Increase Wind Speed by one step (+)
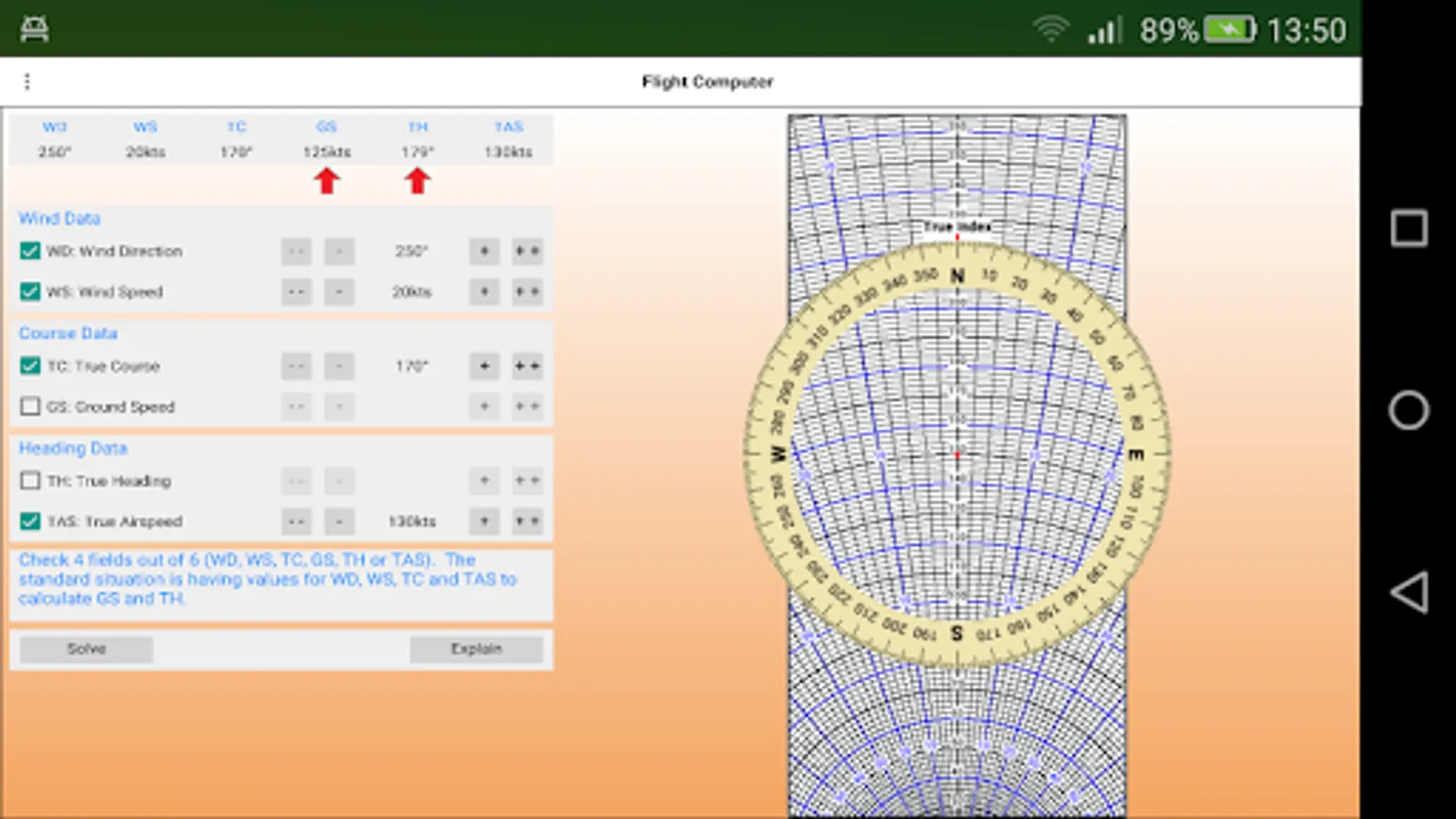This screenshot has height=819, width=1456. click(x=484, y=291)
